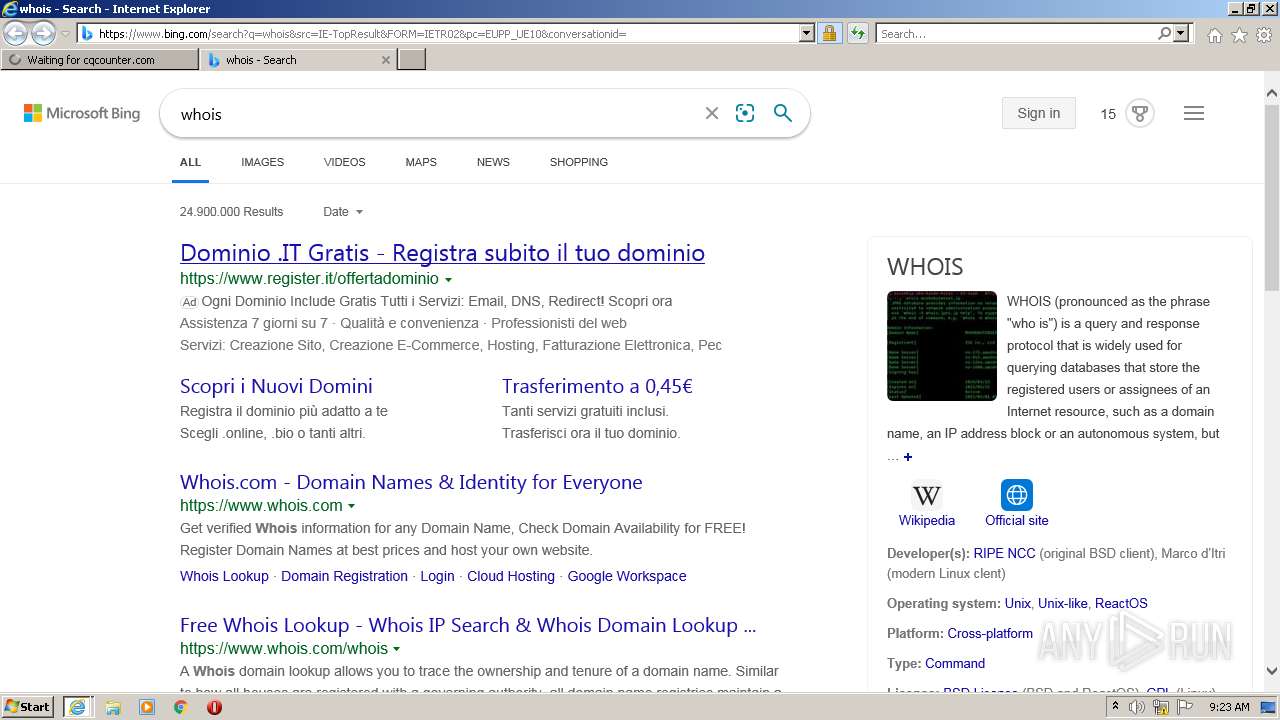Screen dimensions: 1280x720
Task: Open Favorites via the star icon
Action: pos(1239,35)
